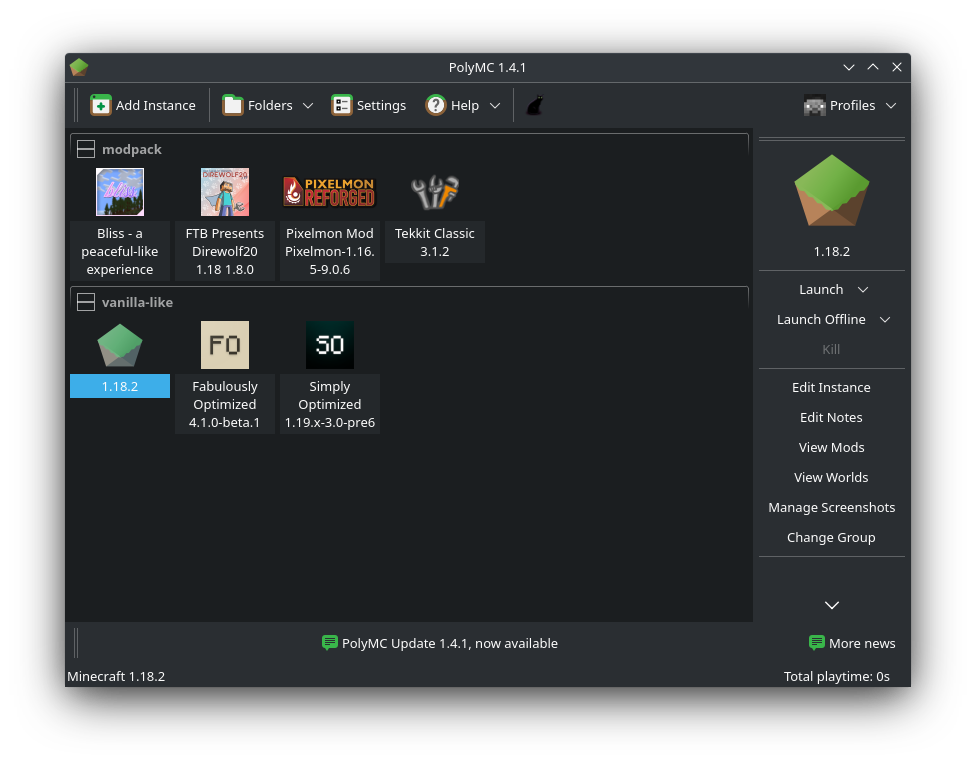This screenshot has width=976, height=764.
Task: Expand more side panel actions chevron
Action: [x=832, y=605]
